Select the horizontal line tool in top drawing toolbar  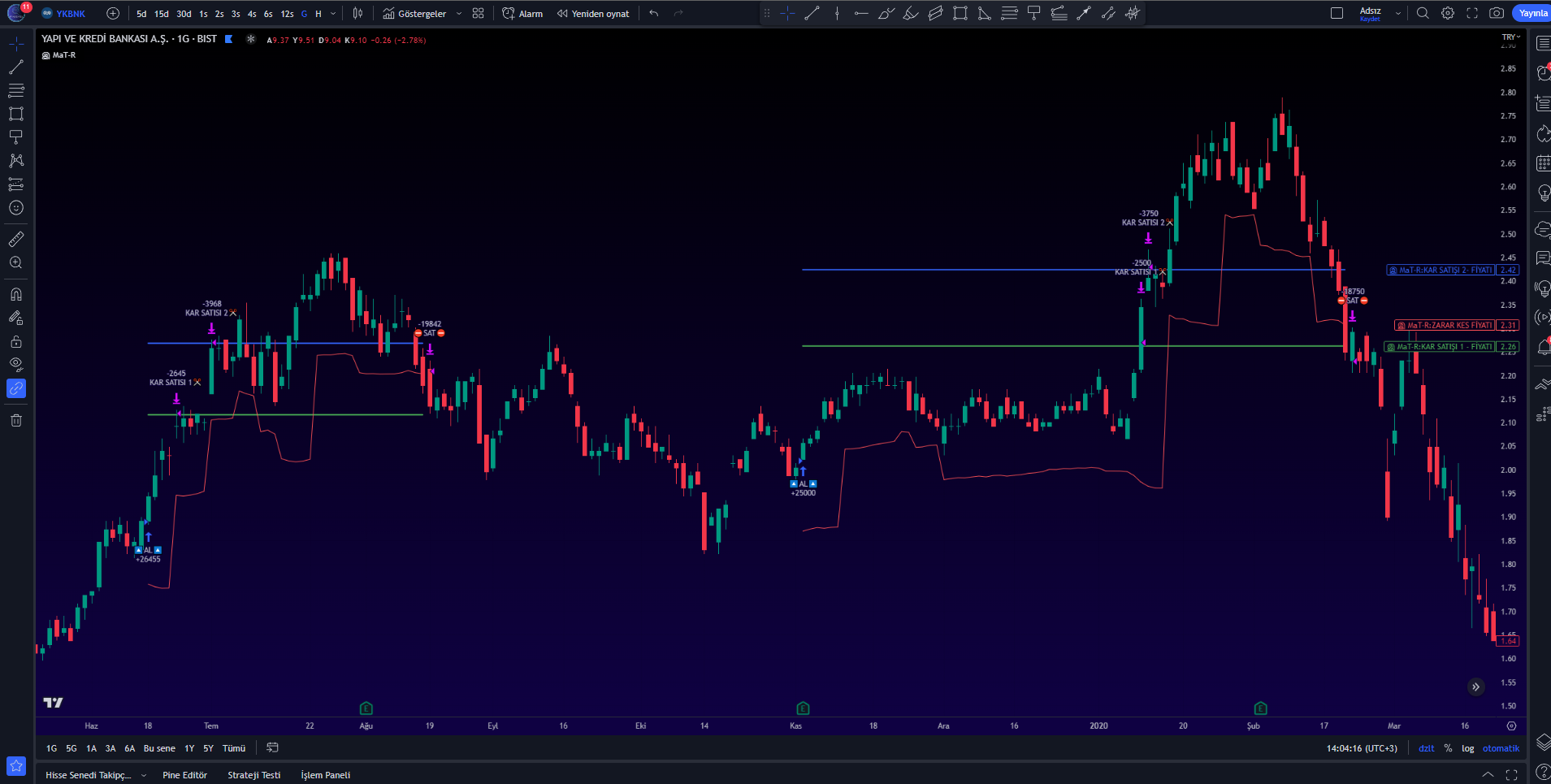click(861, 13)
